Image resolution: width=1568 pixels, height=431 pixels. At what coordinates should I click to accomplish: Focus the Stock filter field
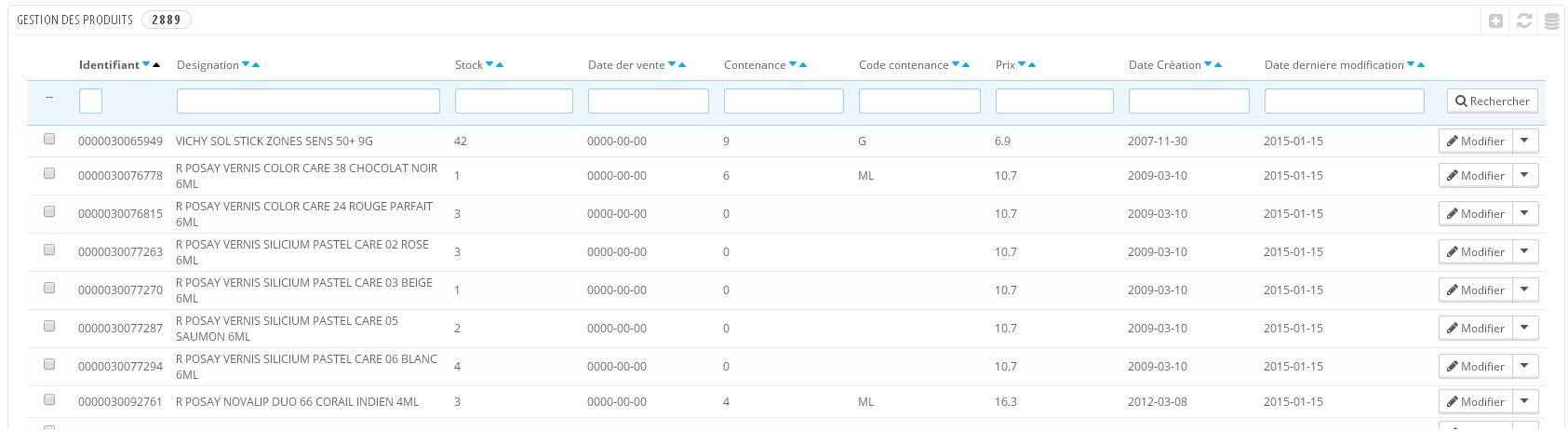click(514, 101)
